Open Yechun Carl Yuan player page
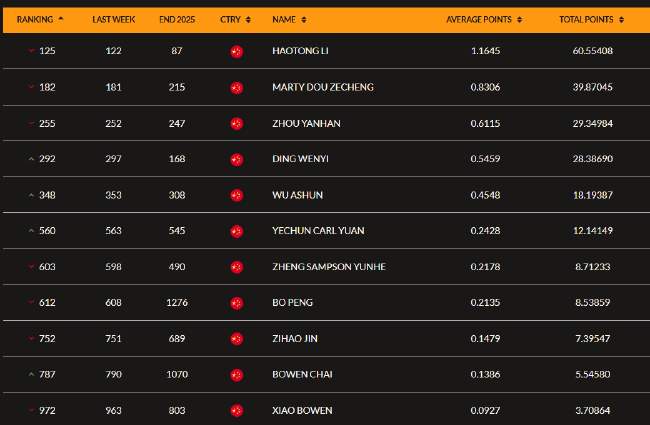650x425 pixels. pos(318,231)
